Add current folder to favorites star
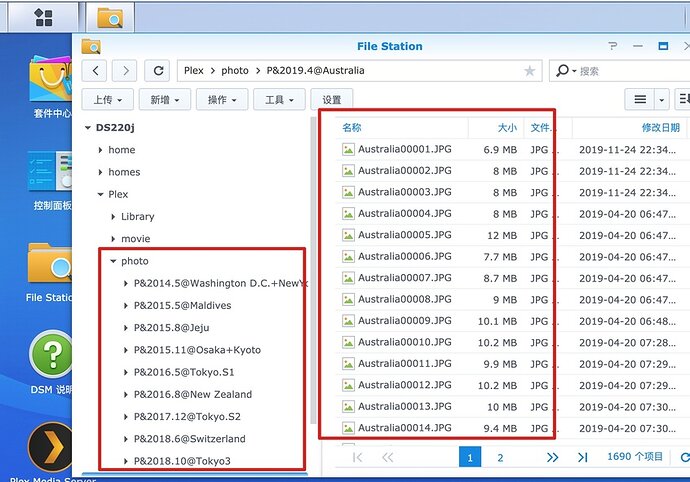Image resolution: width=690 pixels, height=482 pixels. 529,71
